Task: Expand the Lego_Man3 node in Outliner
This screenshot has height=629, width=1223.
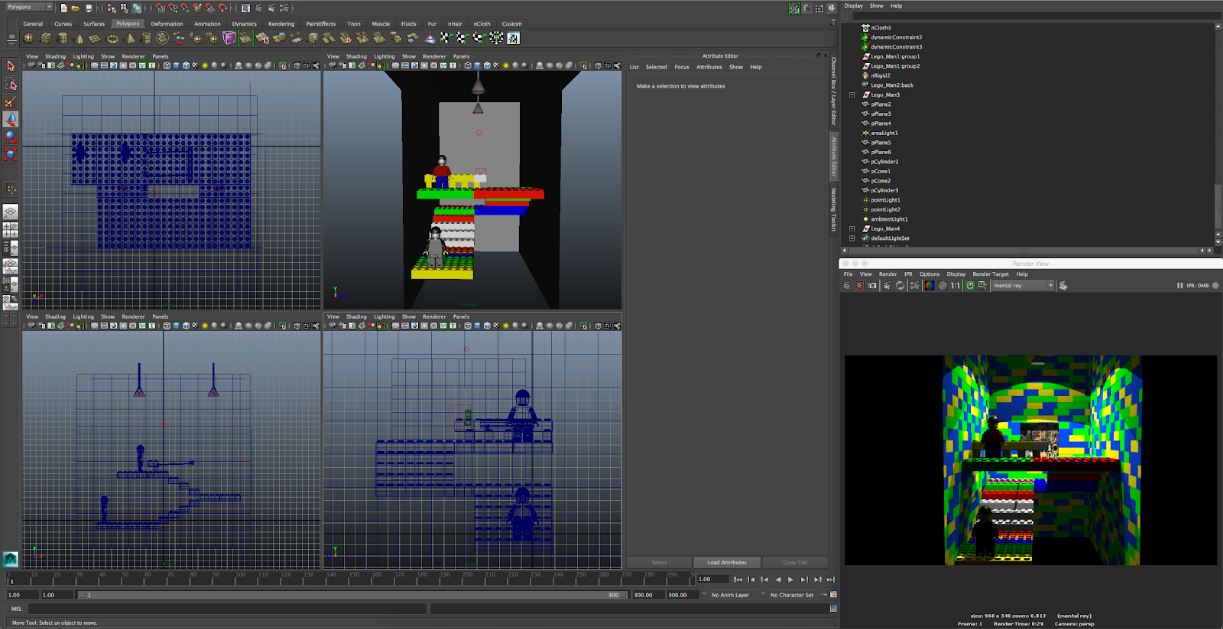Action: pyautogui.click(x=852, y=95)
